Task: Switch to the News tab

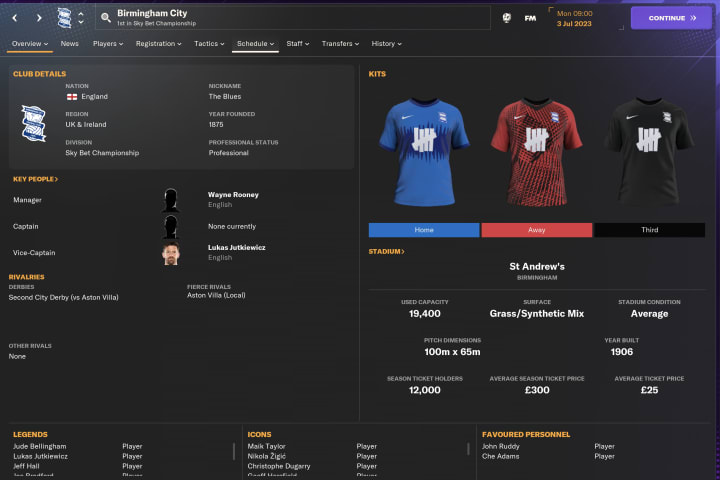Action: pyautogui.click(x=70, y=44)
